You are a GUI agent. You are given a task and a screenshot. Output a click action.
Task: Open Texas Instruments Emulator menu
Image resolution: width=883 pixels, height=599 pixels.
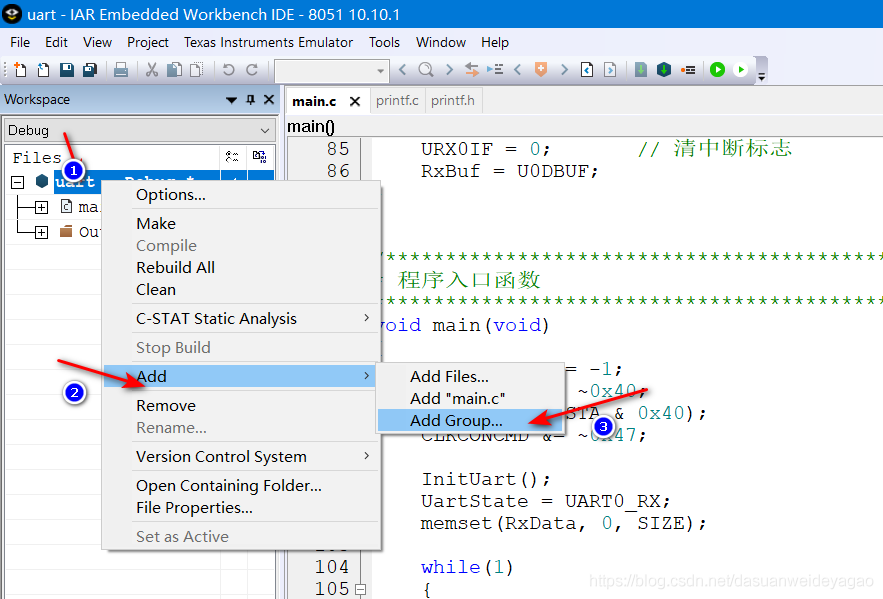coord(268,42)
